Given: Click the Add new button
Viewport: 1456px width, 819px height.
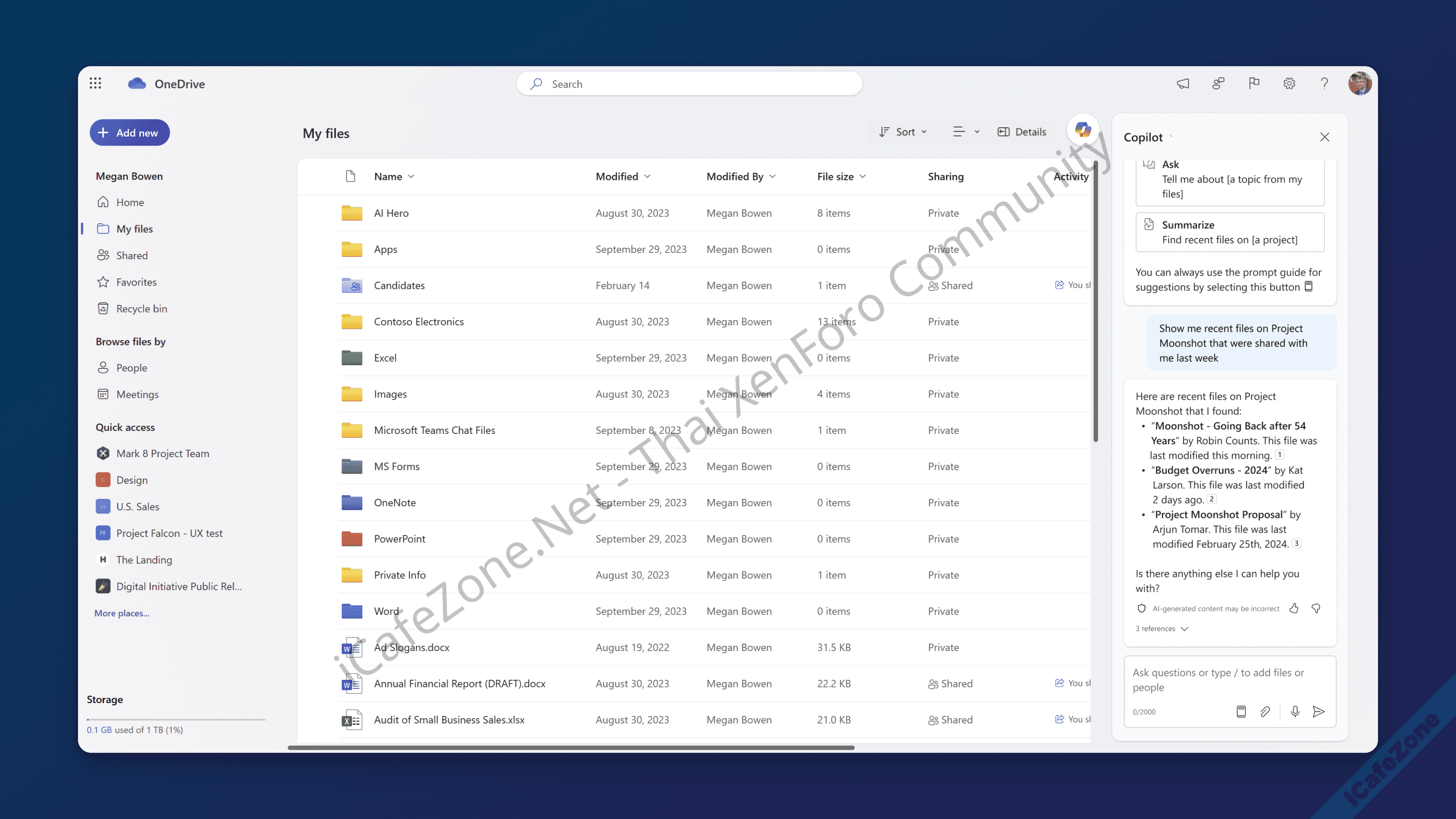Looking at the screenshot, I should [x=129, y=133].
